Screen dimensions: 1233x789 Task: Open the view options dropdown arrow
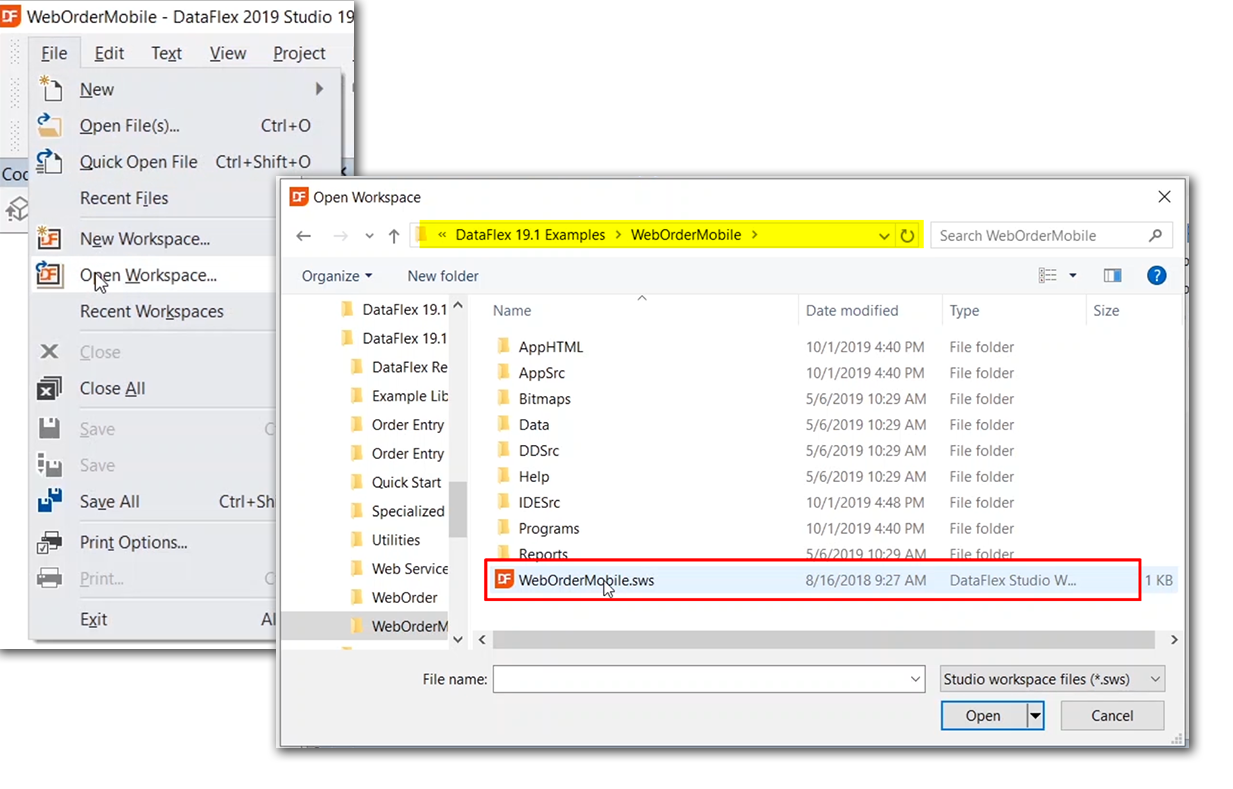point(1073,276)
